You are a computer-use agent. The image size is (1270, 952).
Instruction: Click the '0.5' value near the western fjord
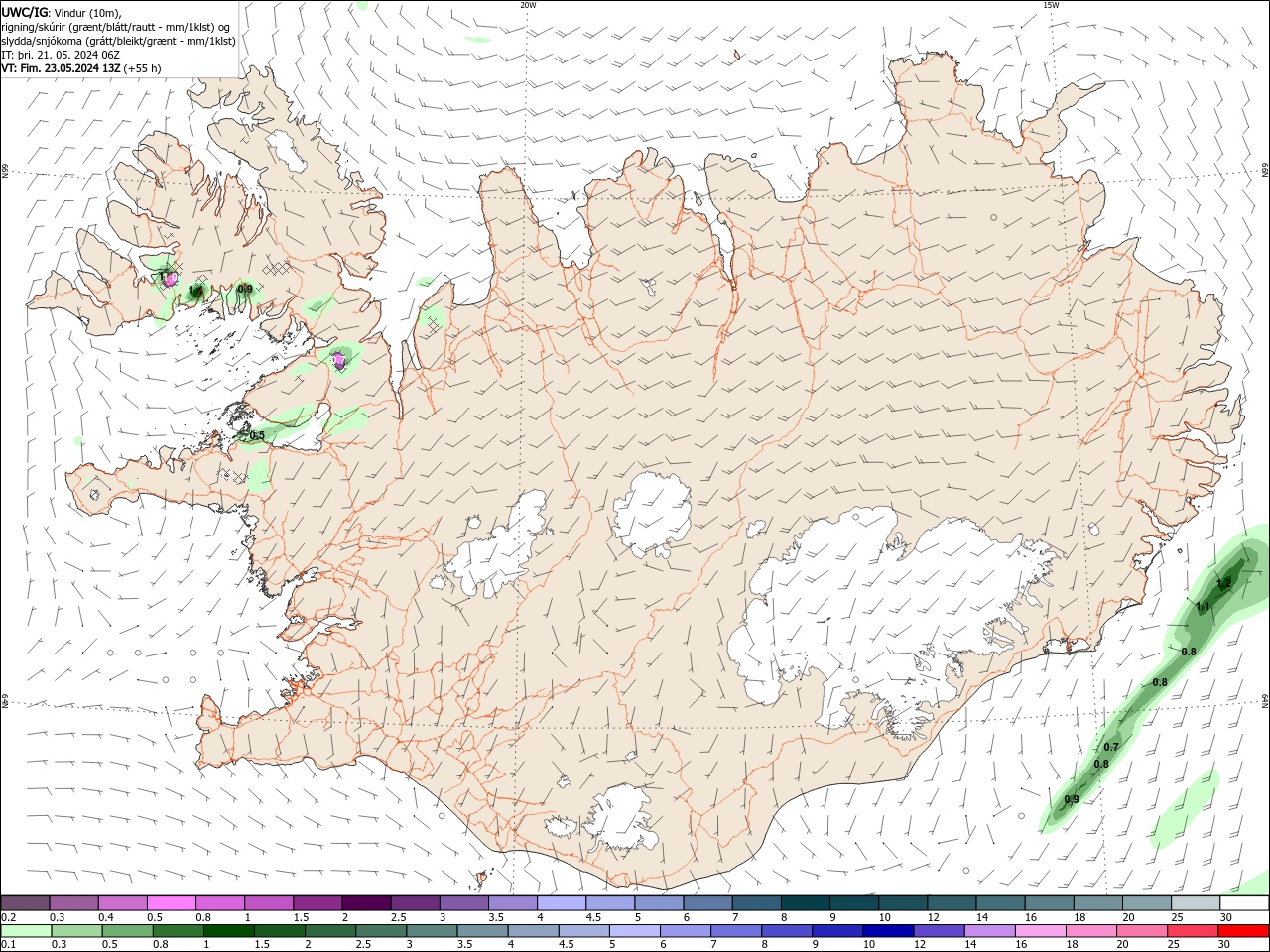pyautogui.click(x=257, y=435)
